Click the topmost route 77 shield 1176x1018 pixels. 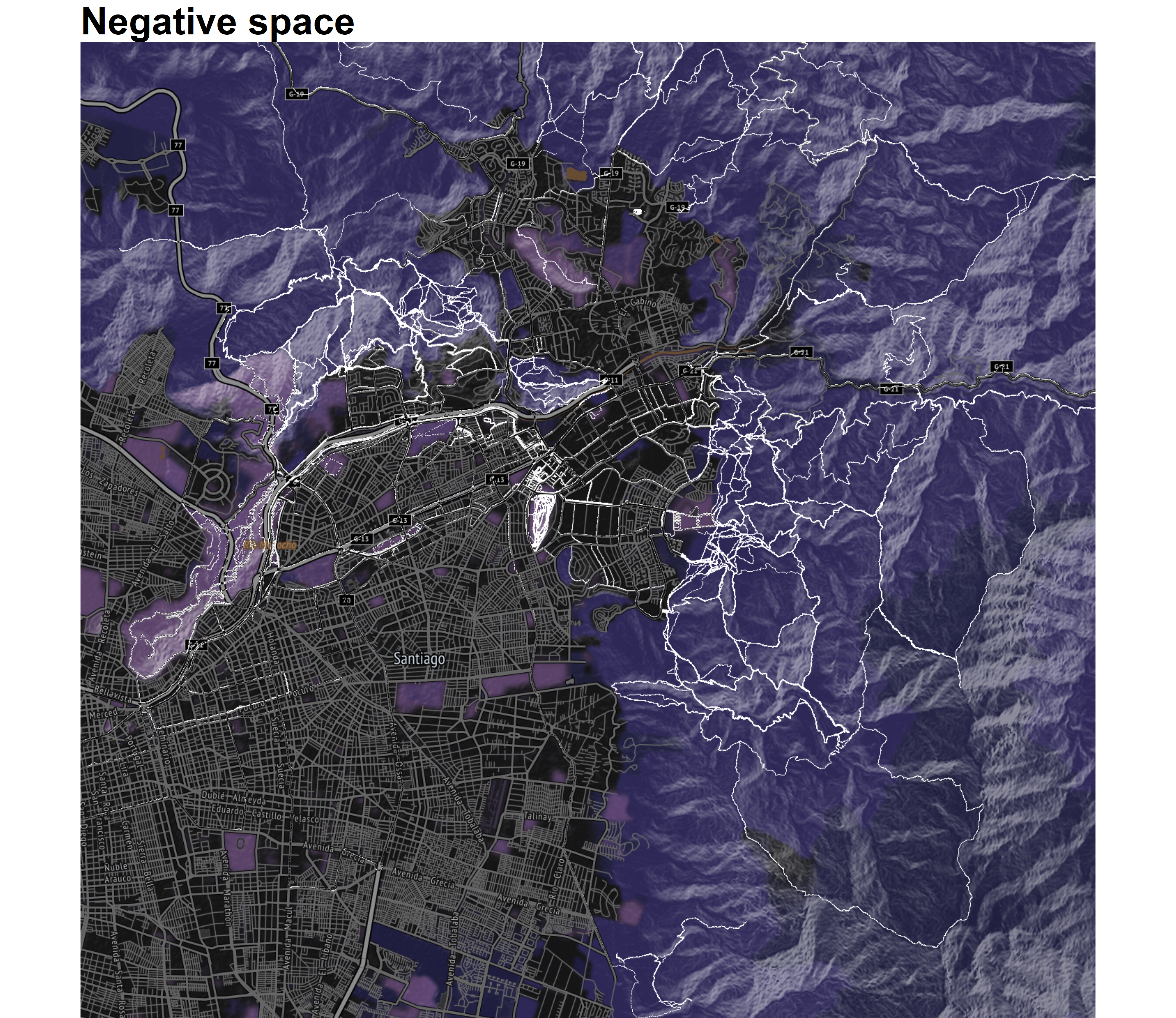pyautogui.click(x=178, y=145)
